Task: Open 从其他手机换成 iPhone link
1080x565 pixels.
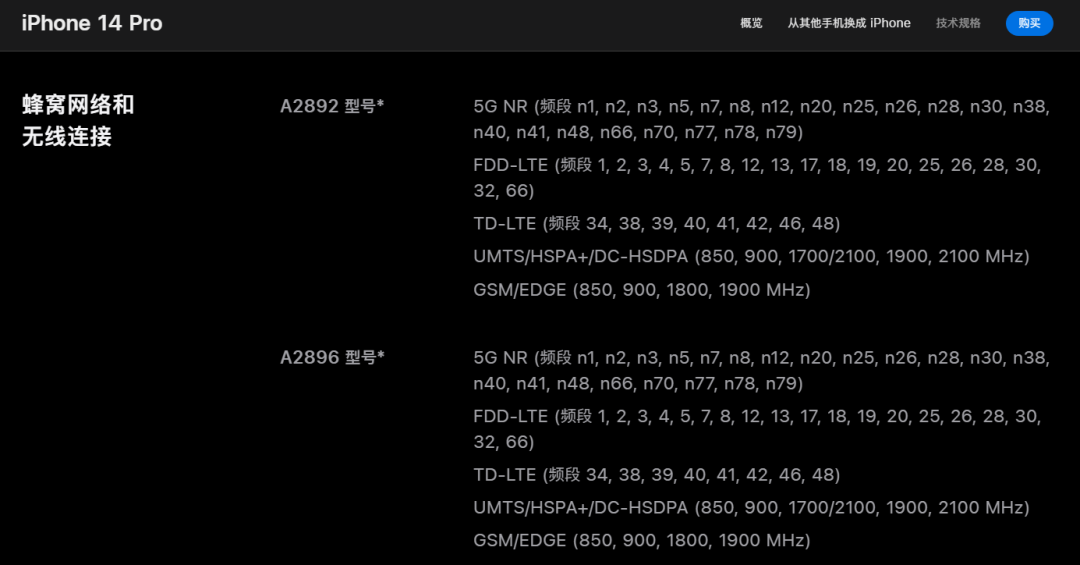Action: click(x=849, y=23)
